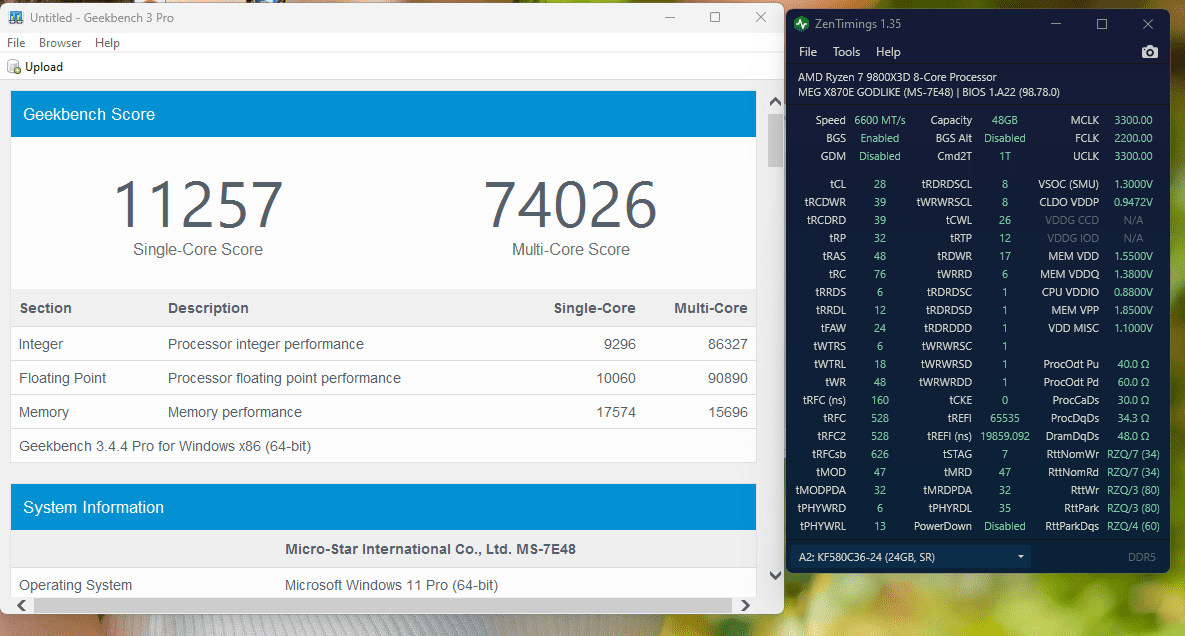This screenshot has width=1185, height=636.
Task: Click the Speed value 6600 MT/s
Action: point(880,120)
